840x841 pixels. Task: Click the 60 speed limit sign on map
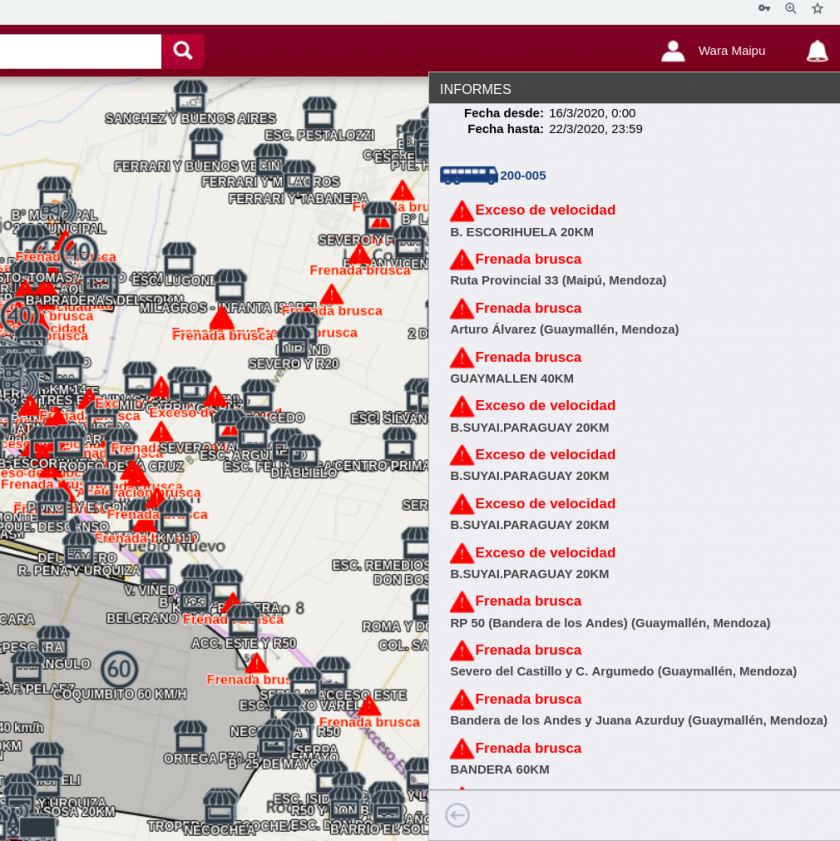(x=120, y=668)
